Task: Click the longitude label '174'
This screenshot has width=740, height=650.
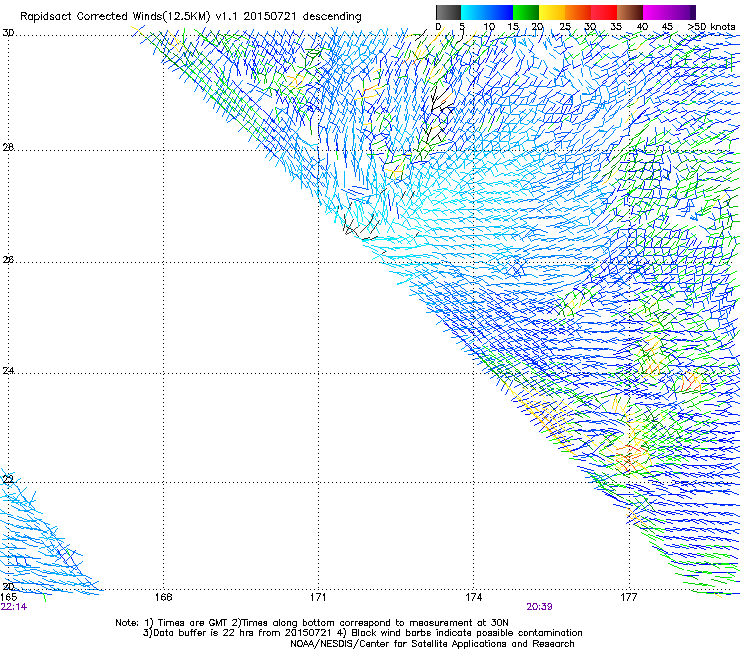Action: [473, 597]
